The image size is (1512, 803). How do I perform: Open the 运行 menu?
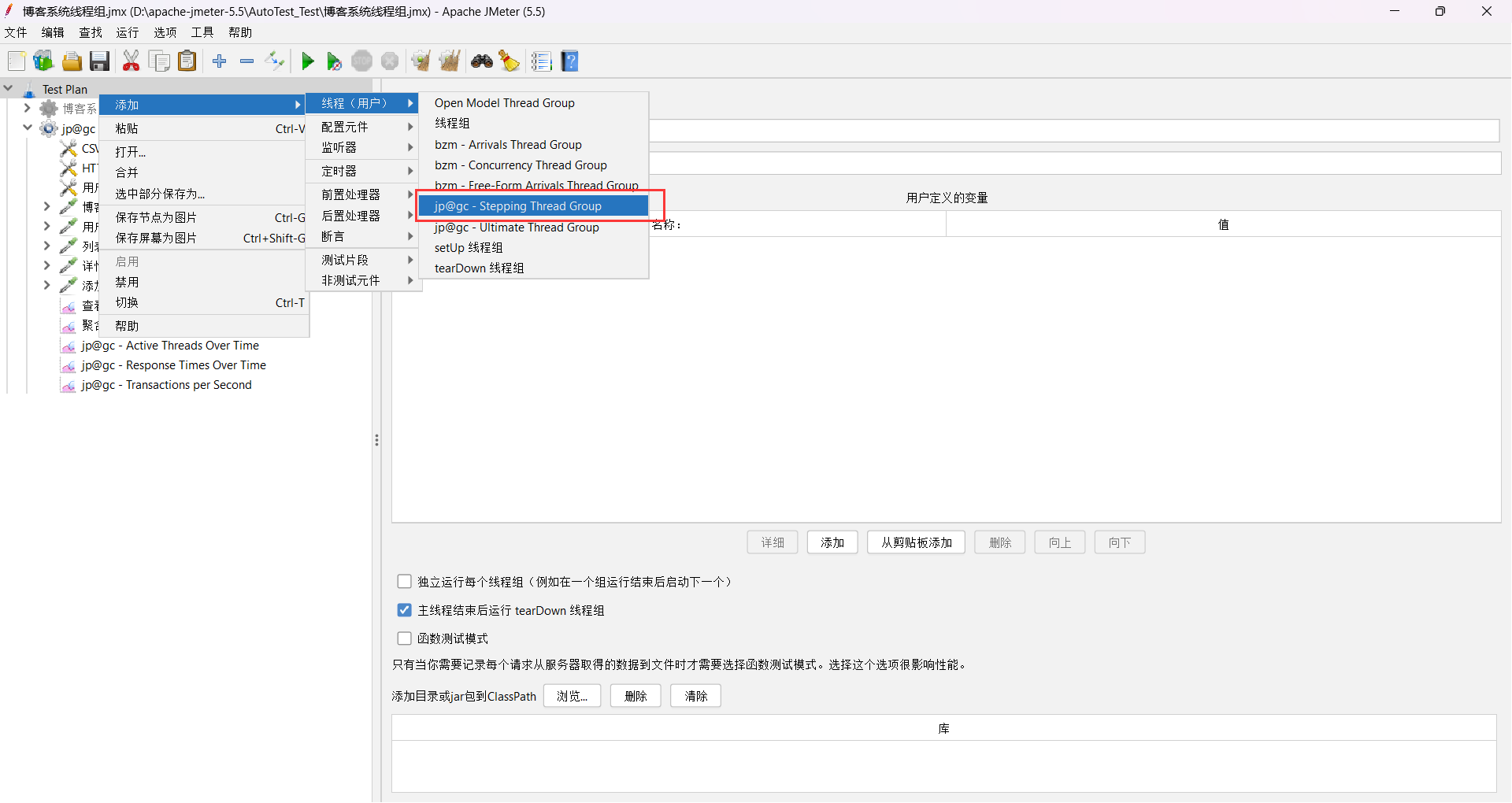pyautogui.click(x=128, y=32)
